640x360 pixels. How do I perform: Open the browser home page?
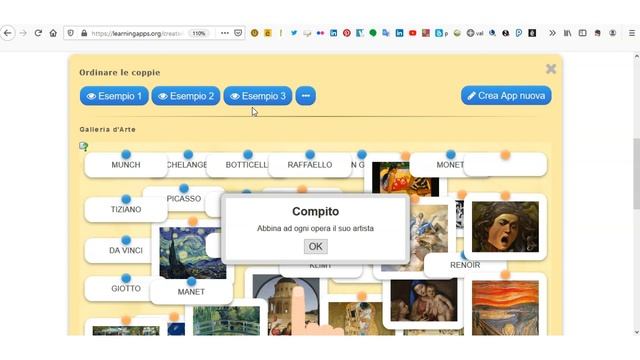click(x=53, y=33)
